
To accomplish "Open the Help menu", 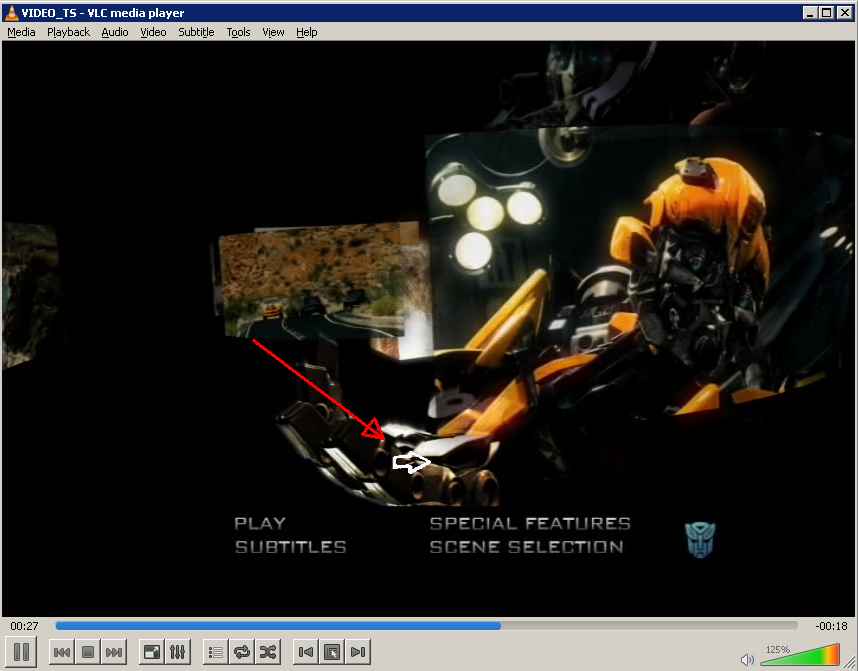I will tap(307, 32).
